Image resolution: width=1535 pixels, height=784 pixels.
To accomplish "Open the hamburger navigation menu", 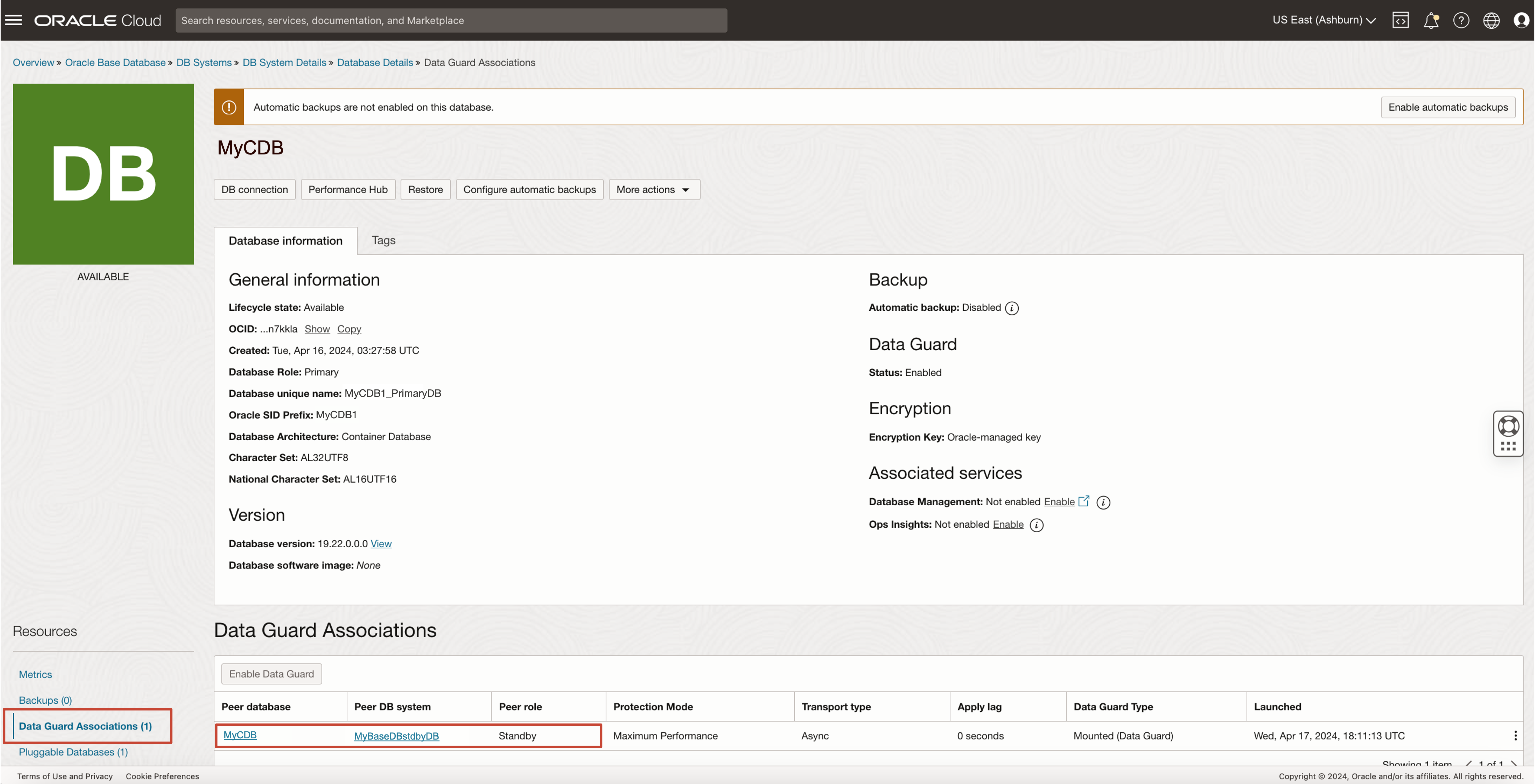I will [14, 20].
